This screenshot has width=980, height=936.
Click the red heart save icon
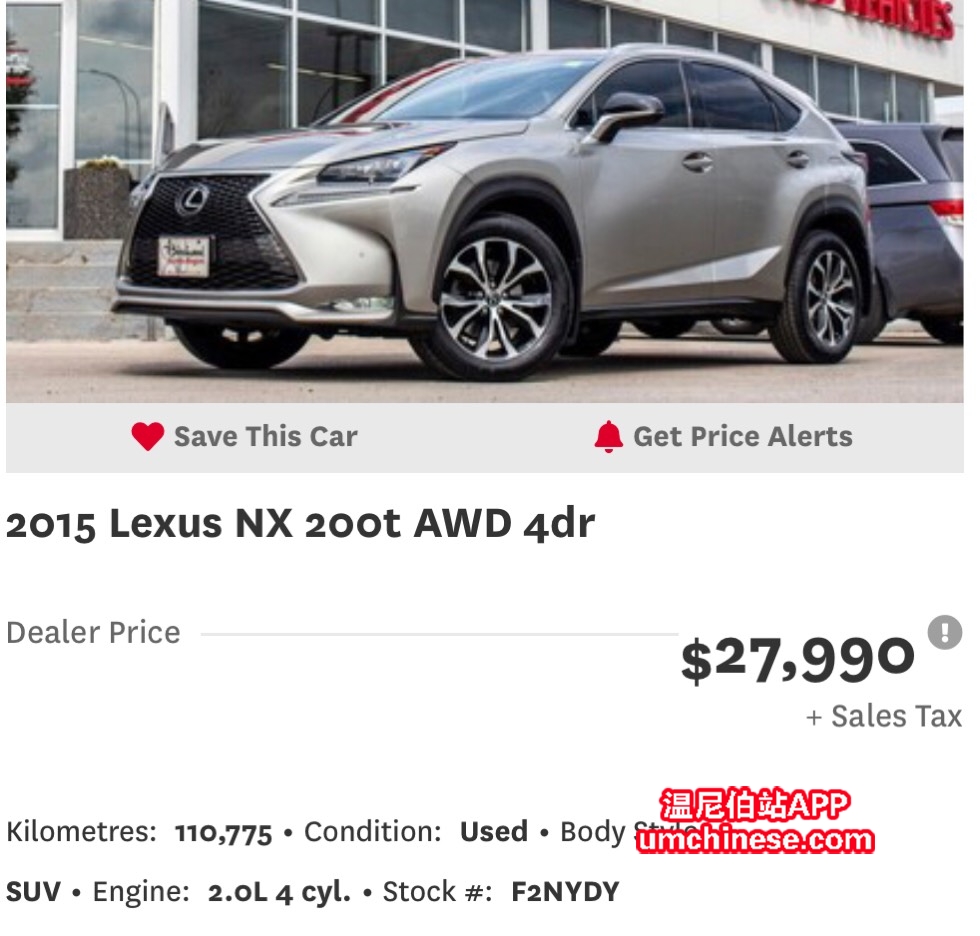(148, 436)
